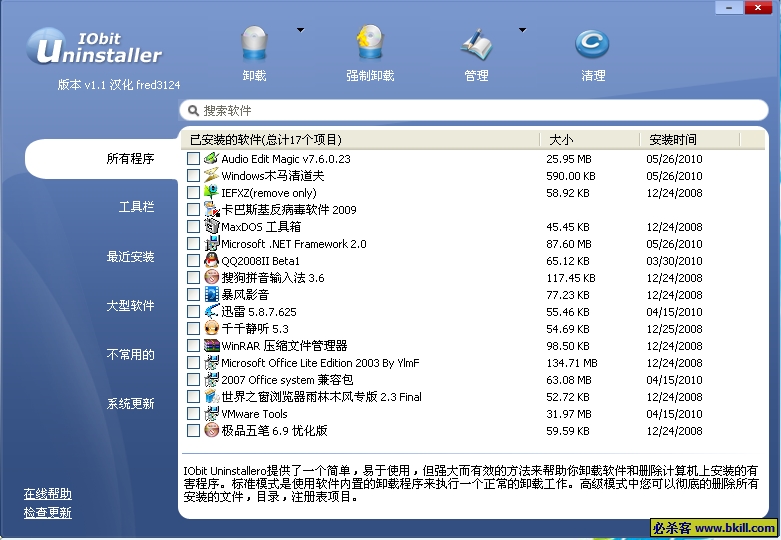Switch to the 最近安装 tab

130,257
